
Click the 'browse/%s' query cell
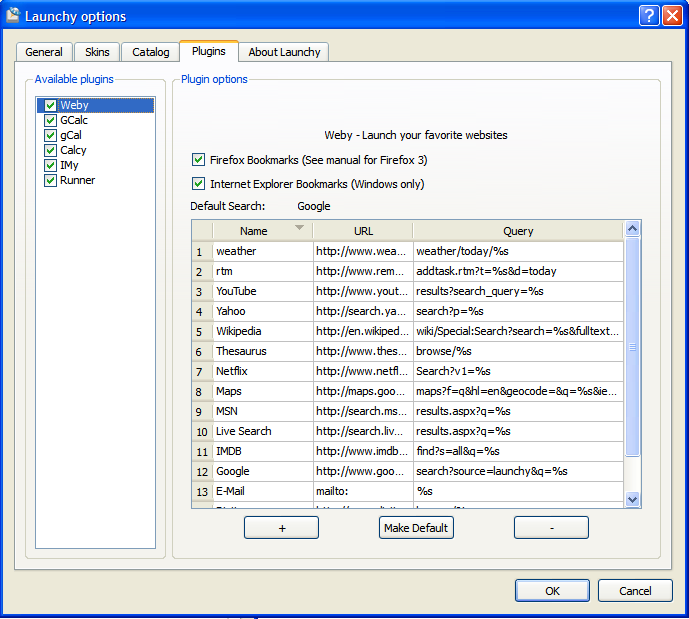coord(518,351)
